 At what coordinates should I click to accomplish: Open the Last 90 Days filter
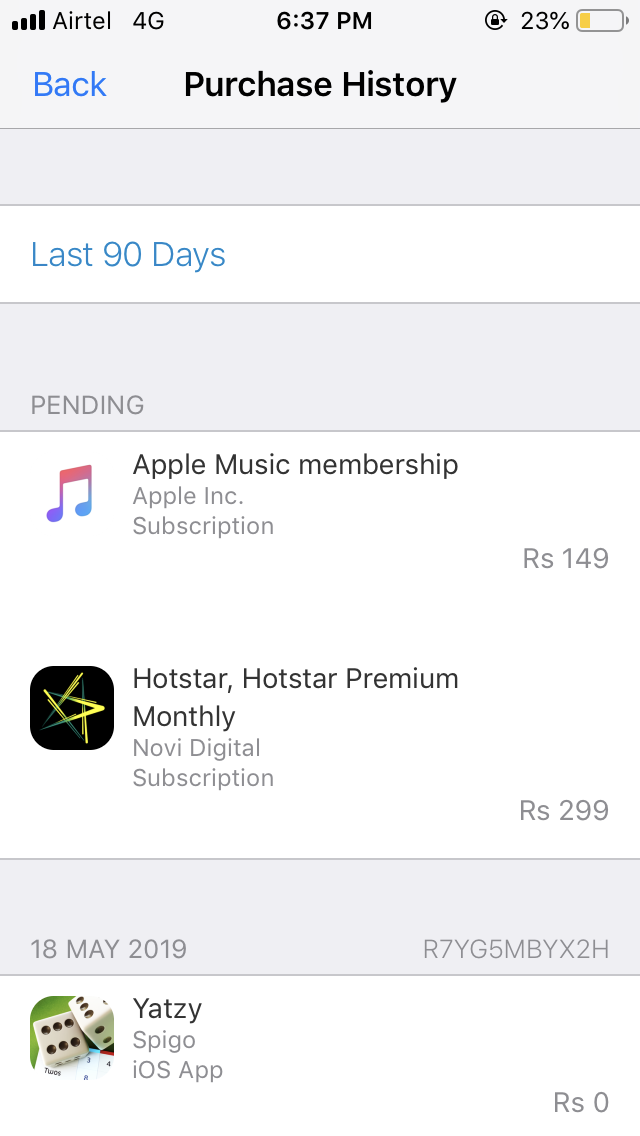coord(320,254)
